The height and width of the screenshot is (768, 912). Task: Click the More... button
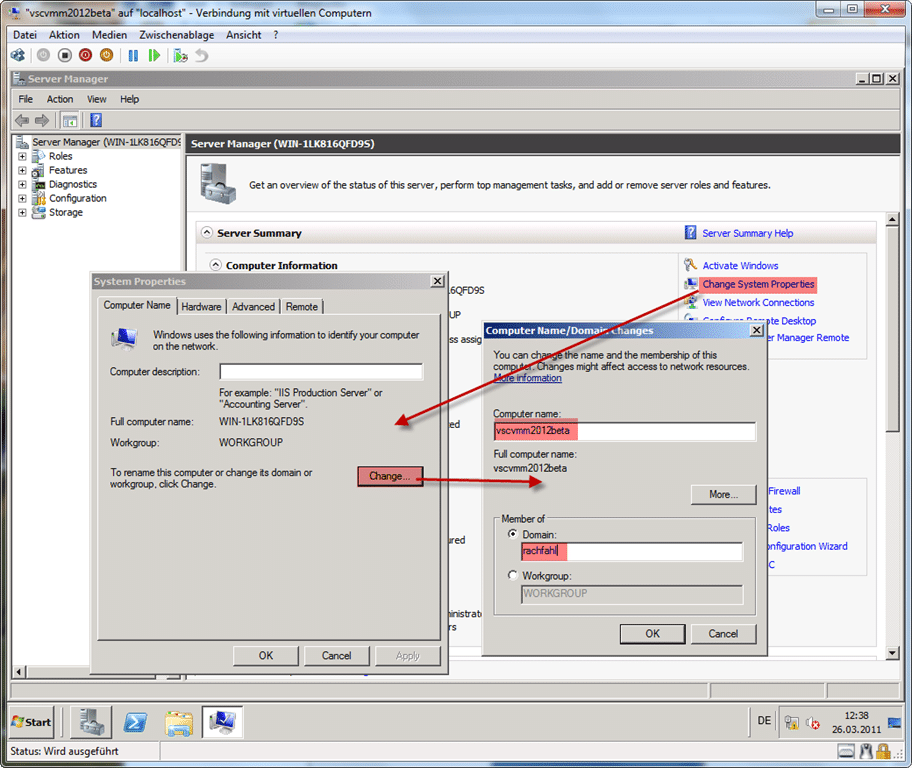pos(724,494)
